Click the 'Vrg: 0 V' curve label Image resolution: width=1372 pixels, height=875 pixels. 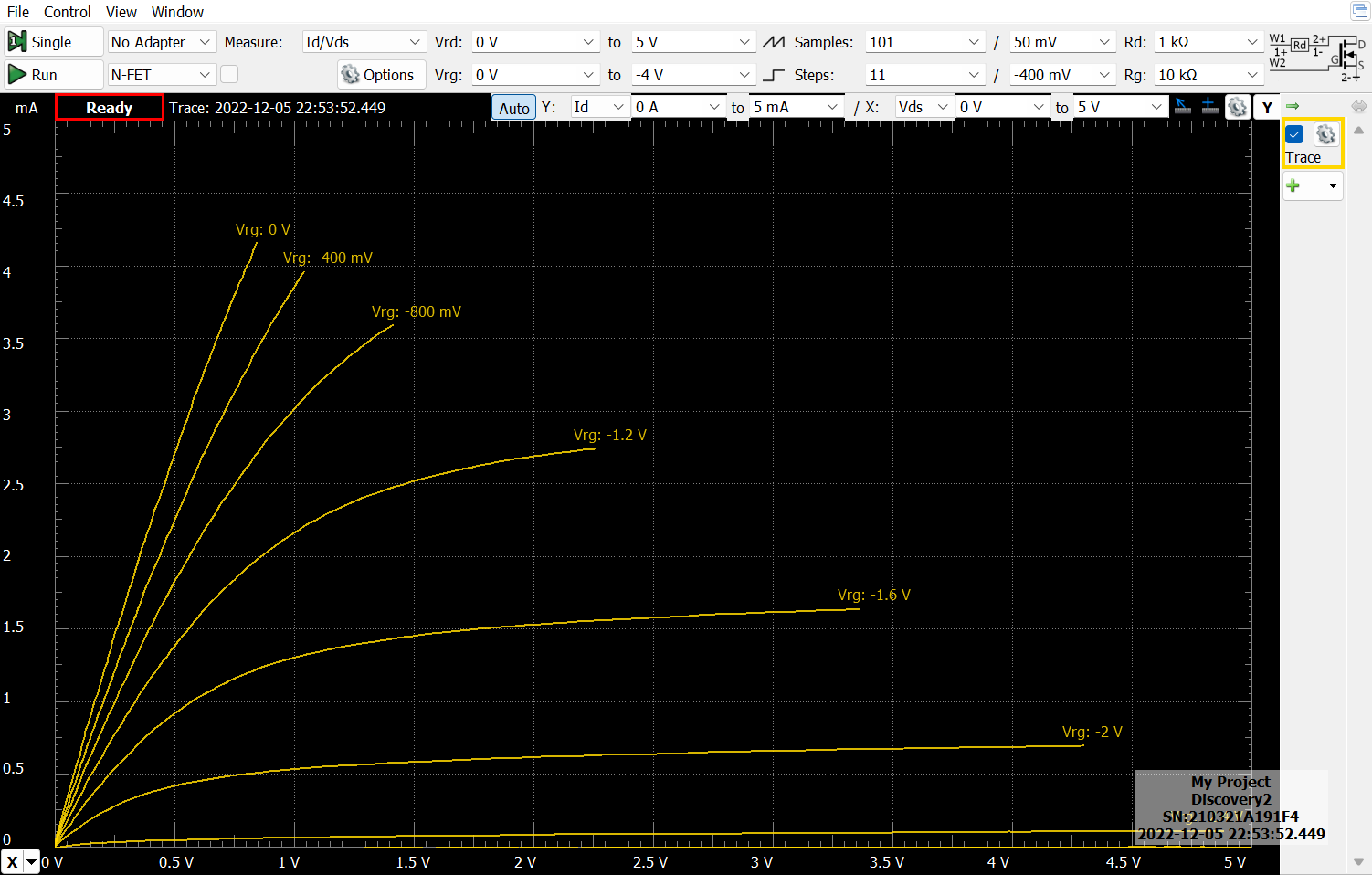coord(263,229)
